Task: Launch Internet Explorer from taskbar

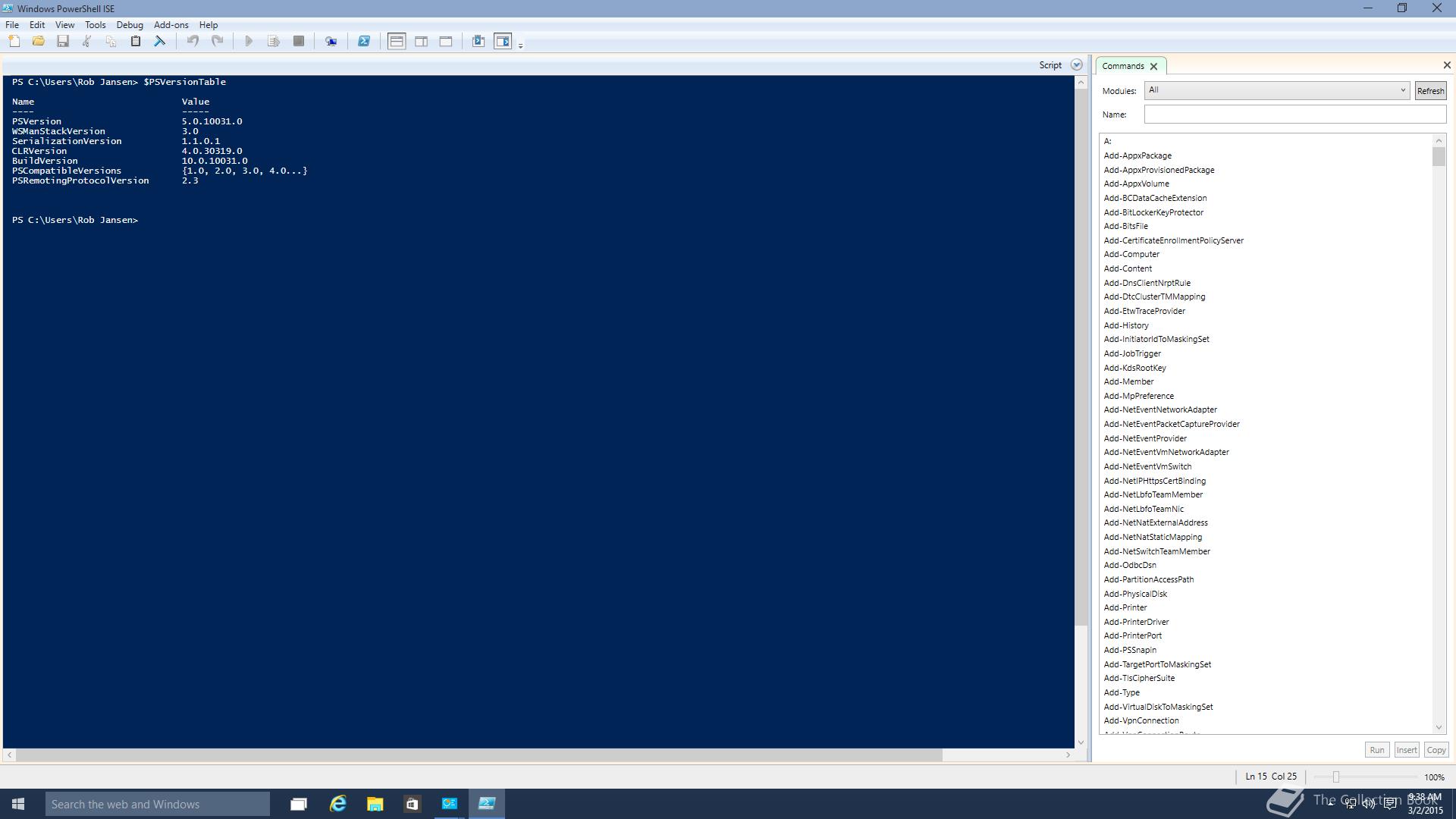Action: point(337,804)
